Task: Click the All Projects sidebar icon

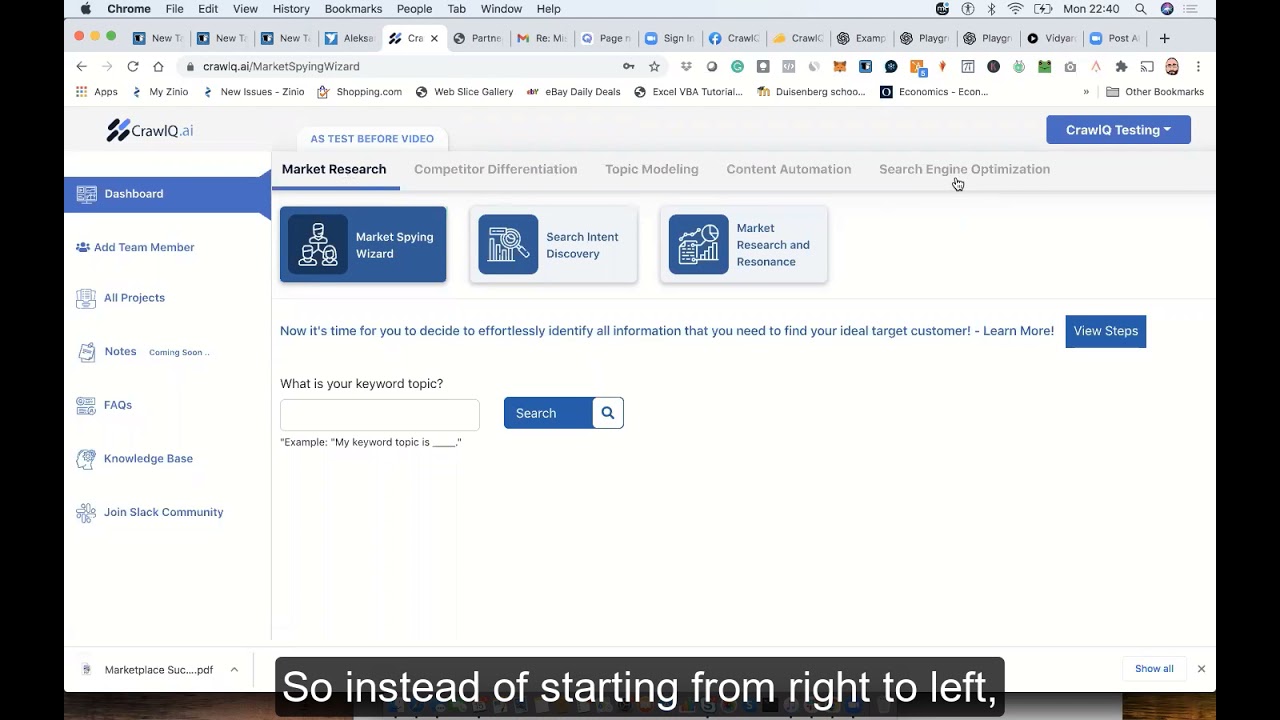Action: click(x=86, y=298)
